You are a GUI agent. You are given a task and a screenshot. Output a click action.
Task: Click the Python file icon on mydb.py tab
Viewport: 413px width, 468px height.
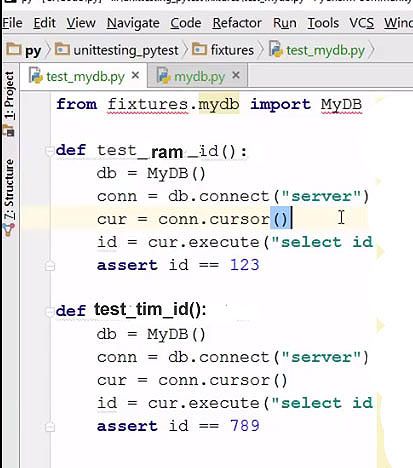click(x=163, y=76)
